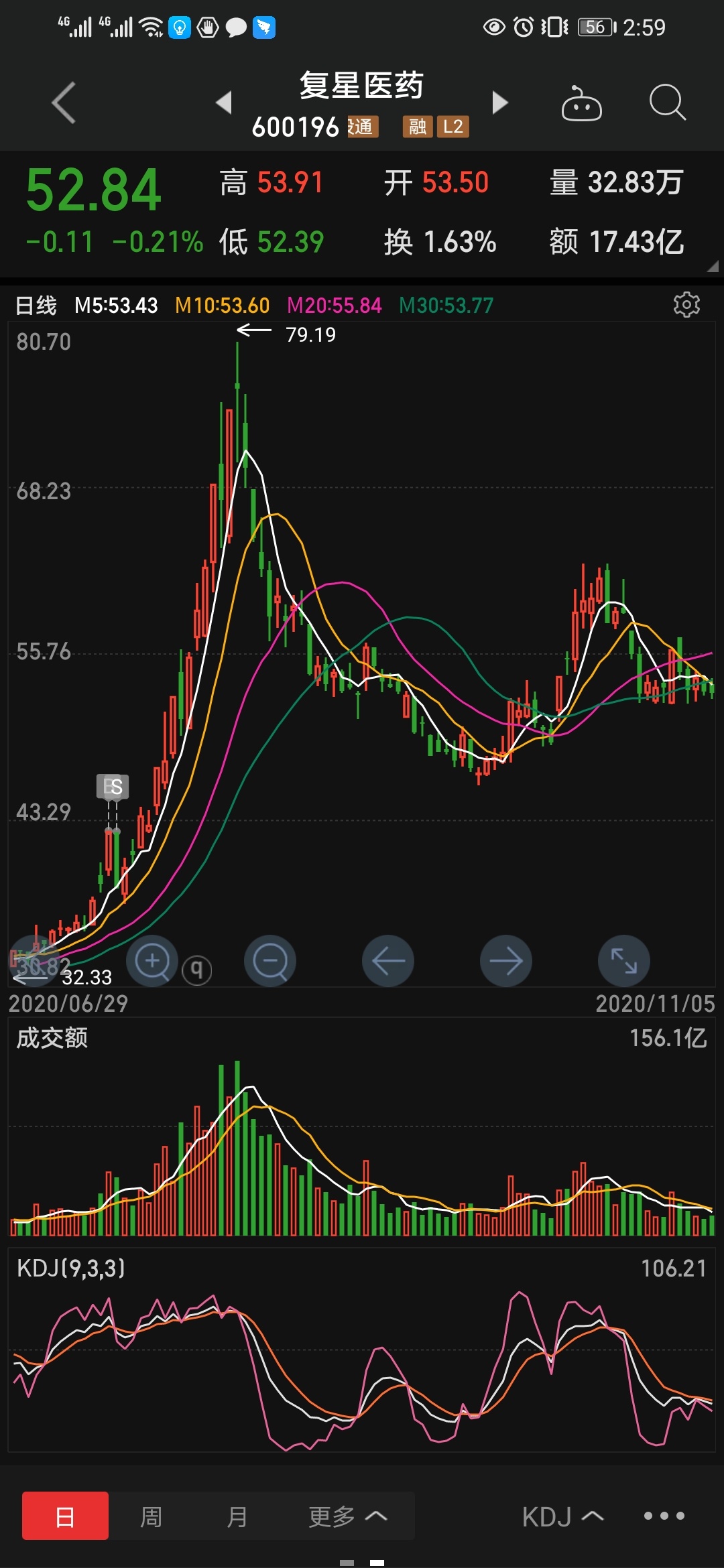Screen dimensions: 724x1568
Task: Open the robot assistant icon
Action: tap(581, 103)
